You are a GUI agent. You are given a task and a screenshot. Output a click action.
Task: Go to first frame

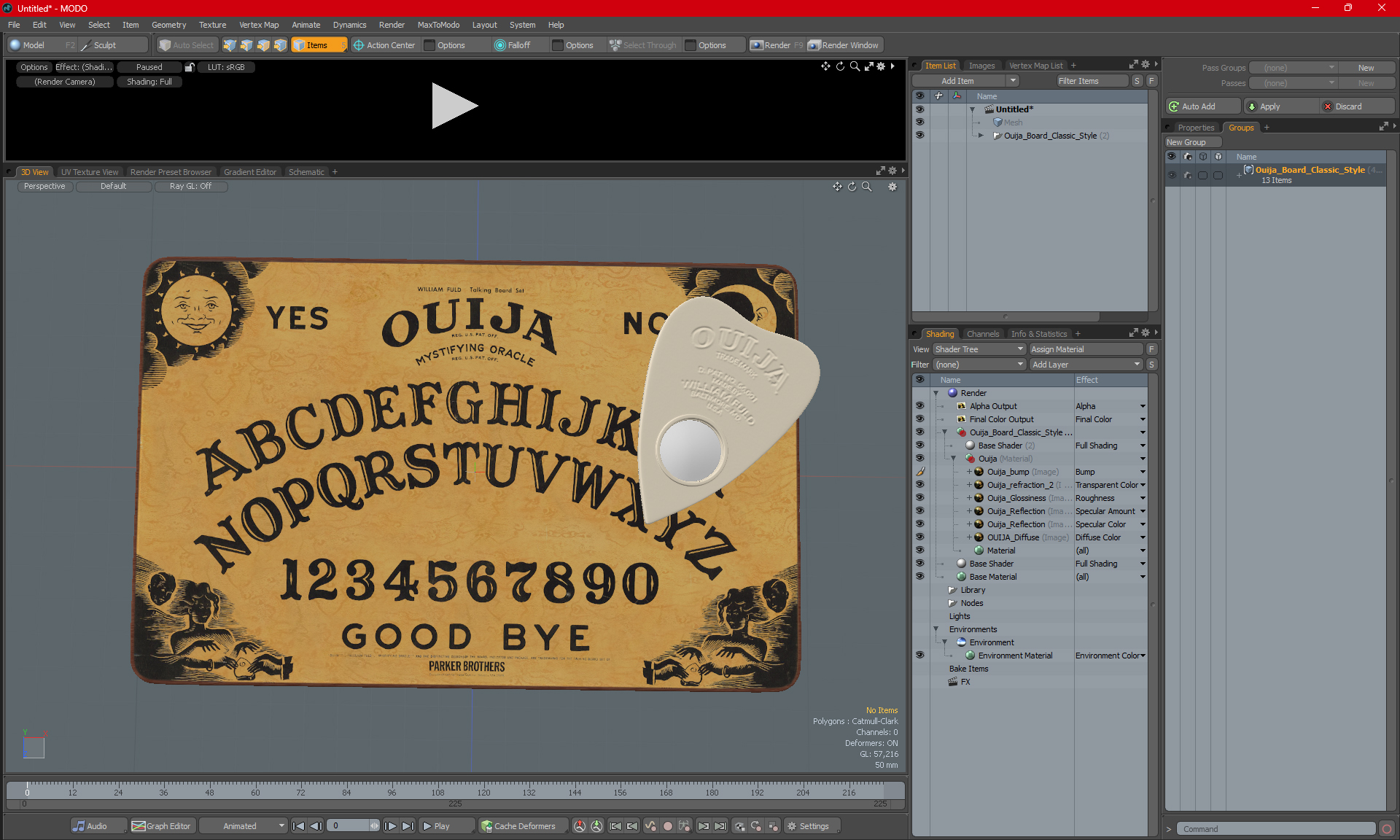pyautogui.click(x=298, y=826)
